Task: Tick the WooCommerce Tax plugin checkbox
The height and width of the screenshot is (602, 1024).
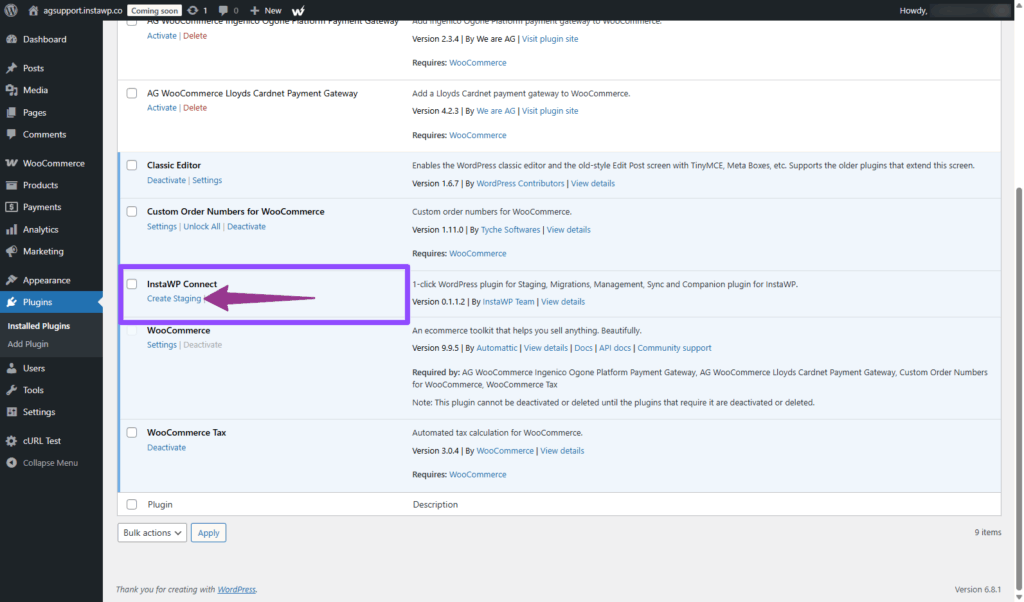Action: pyautogui.click(x=132, y=433)
